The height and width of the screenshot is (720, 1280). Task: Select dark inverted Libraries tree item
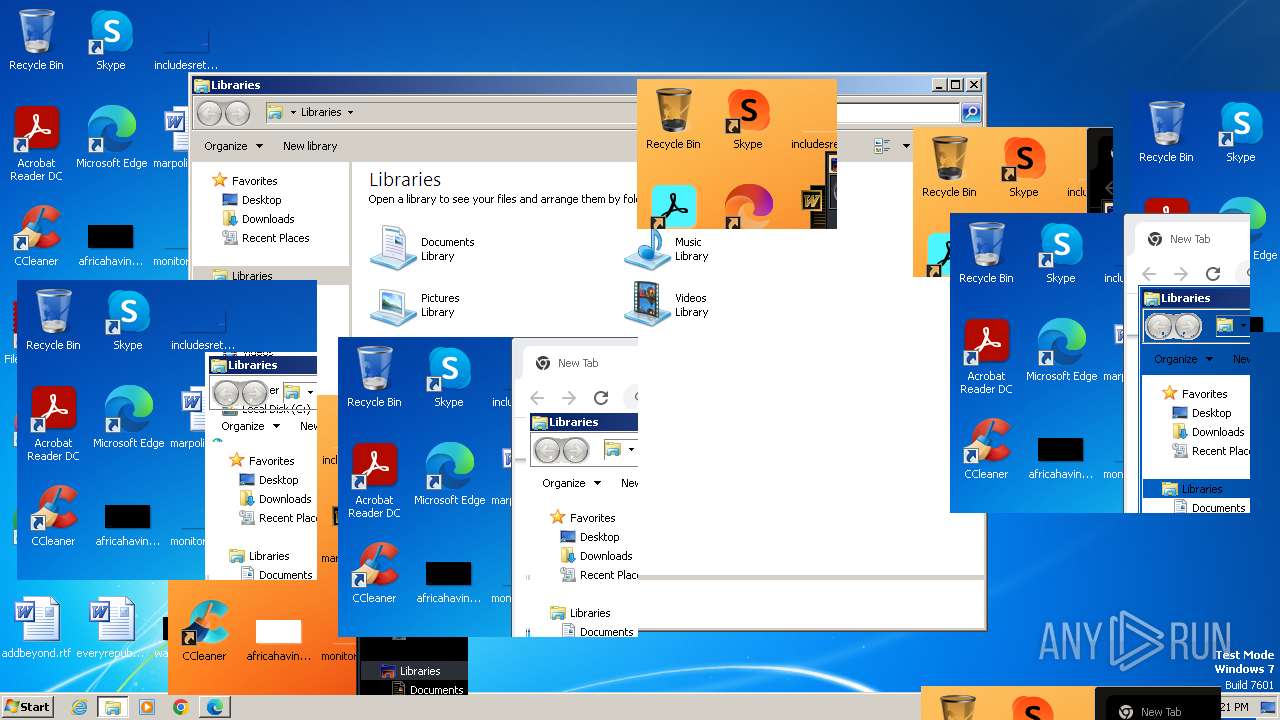419,671
